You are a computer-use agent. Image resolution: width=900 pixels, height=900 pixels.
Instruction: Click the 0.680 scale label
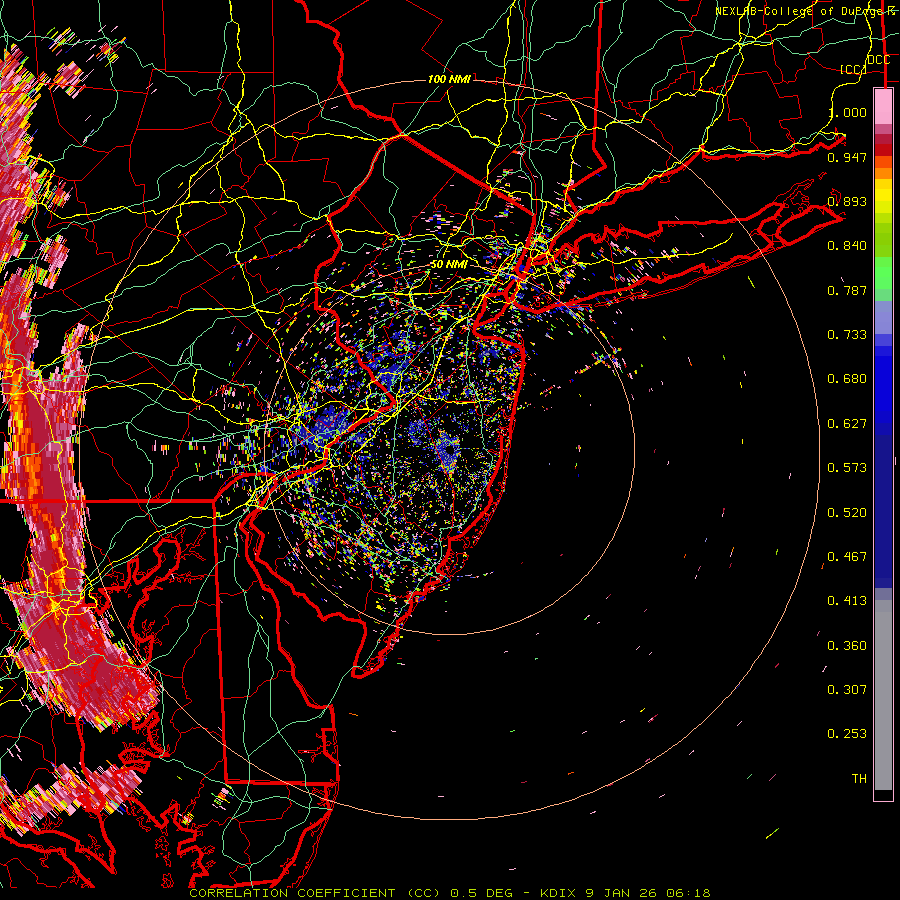point(847,379)
